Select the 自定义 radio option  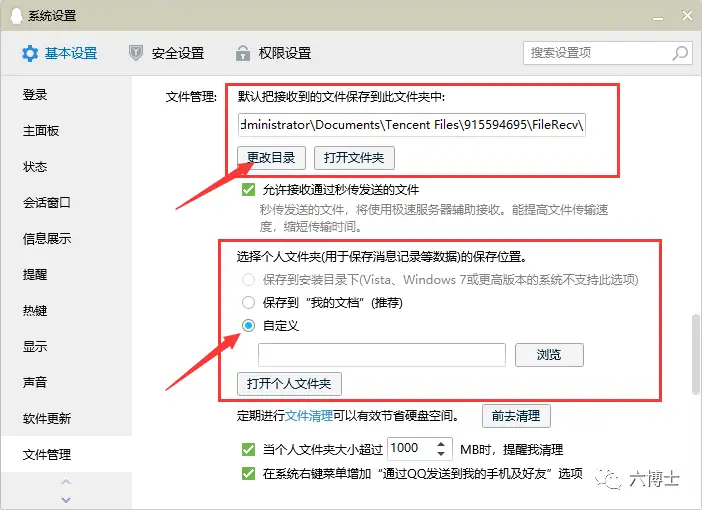coord(248,326)
